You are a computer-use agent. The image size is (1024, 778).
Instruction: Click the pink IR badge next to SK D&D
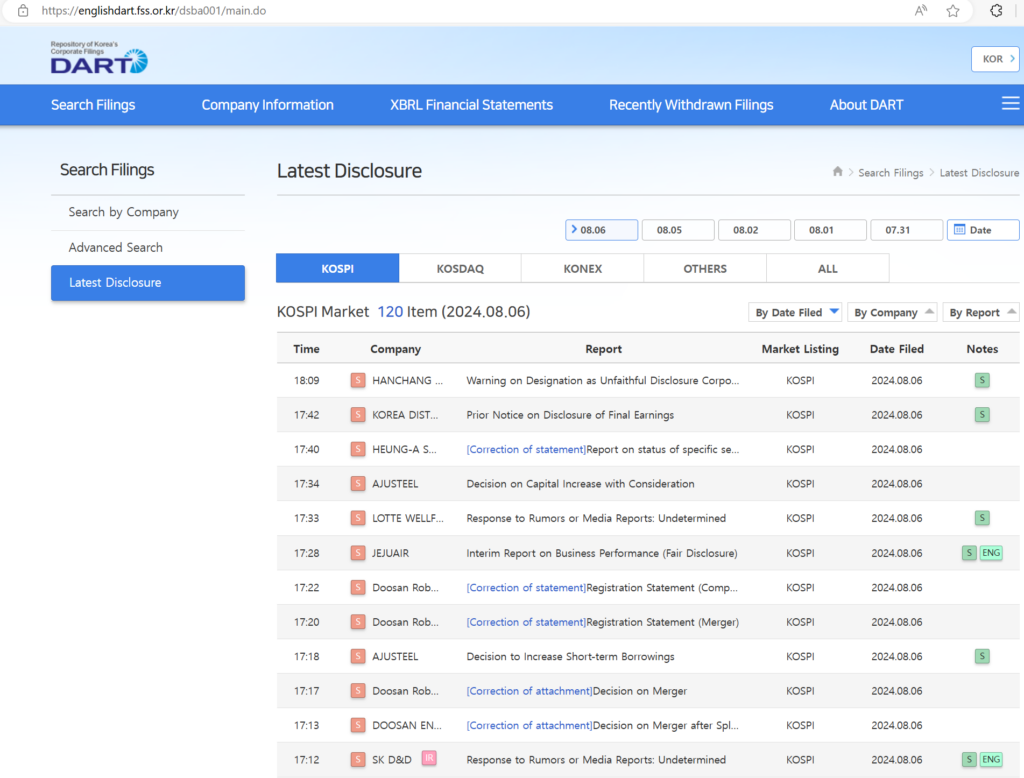click(429, 758)
